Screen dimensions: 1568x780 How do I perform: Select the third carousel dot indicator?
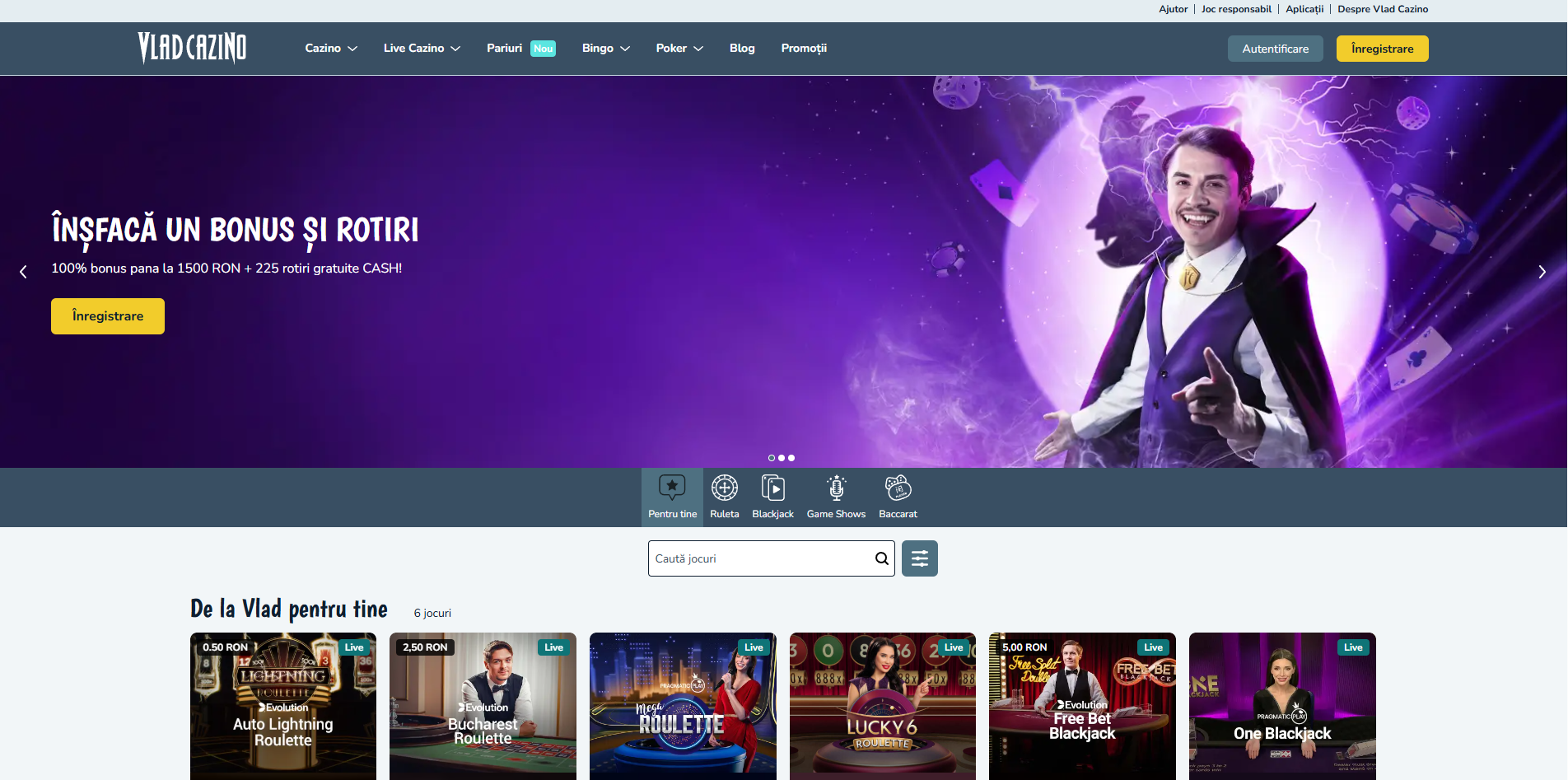tap(791, 458)
